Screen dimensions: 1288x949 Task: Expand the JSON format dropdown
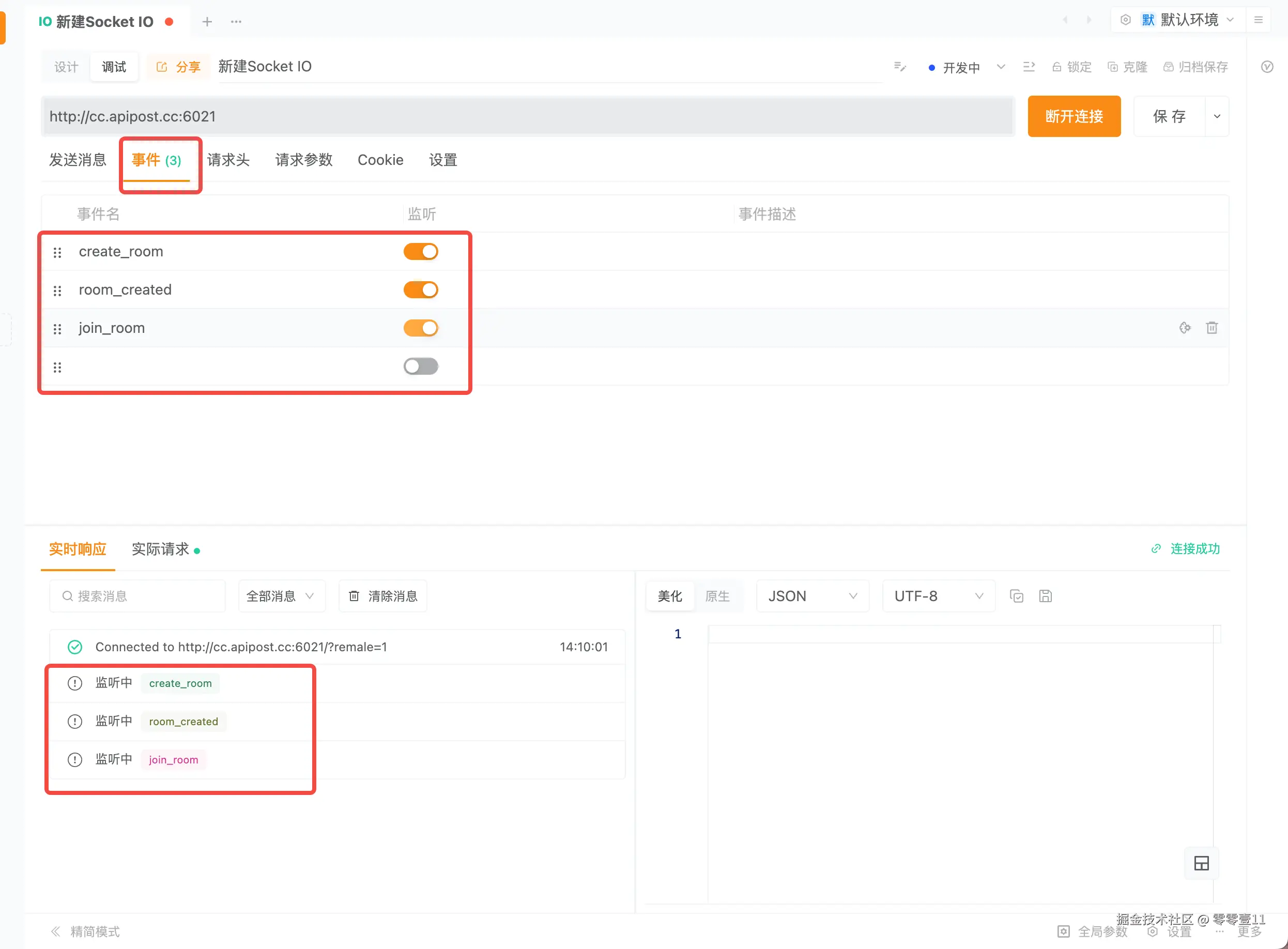[812, 596]
